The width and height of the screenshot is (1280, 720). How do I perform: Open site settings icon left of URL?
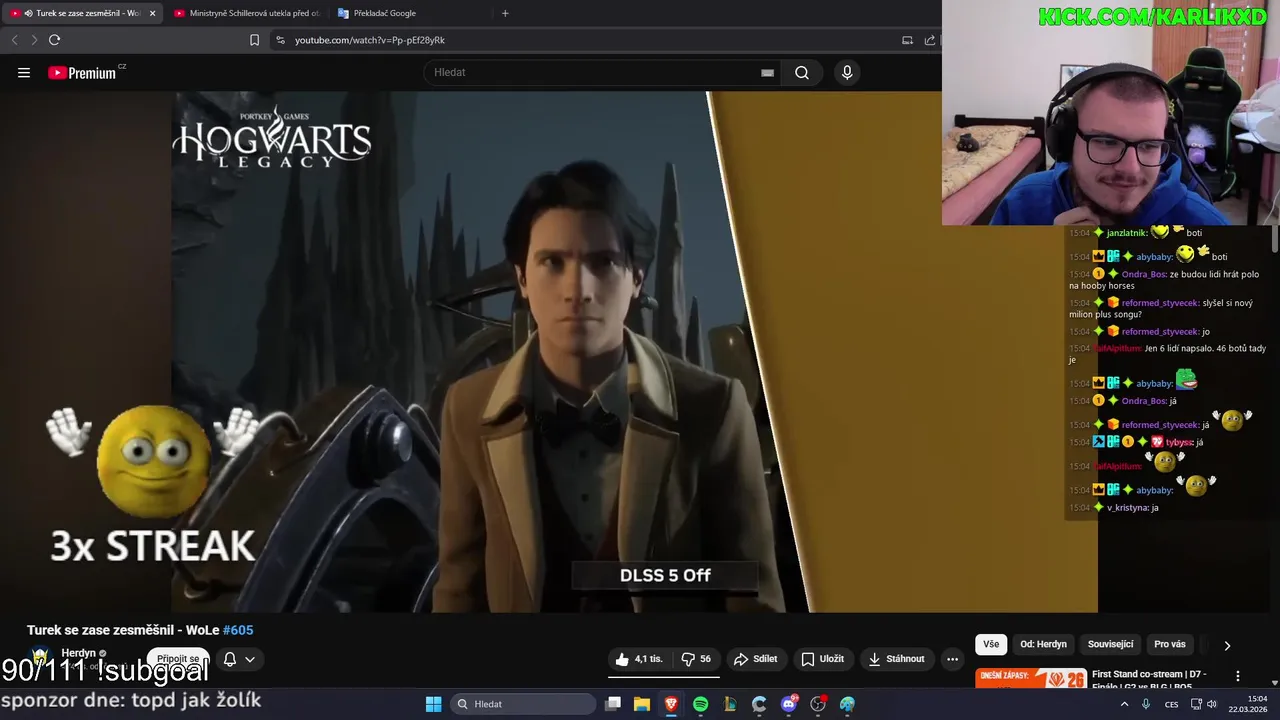pyautogui.click(x=280, y=40)
